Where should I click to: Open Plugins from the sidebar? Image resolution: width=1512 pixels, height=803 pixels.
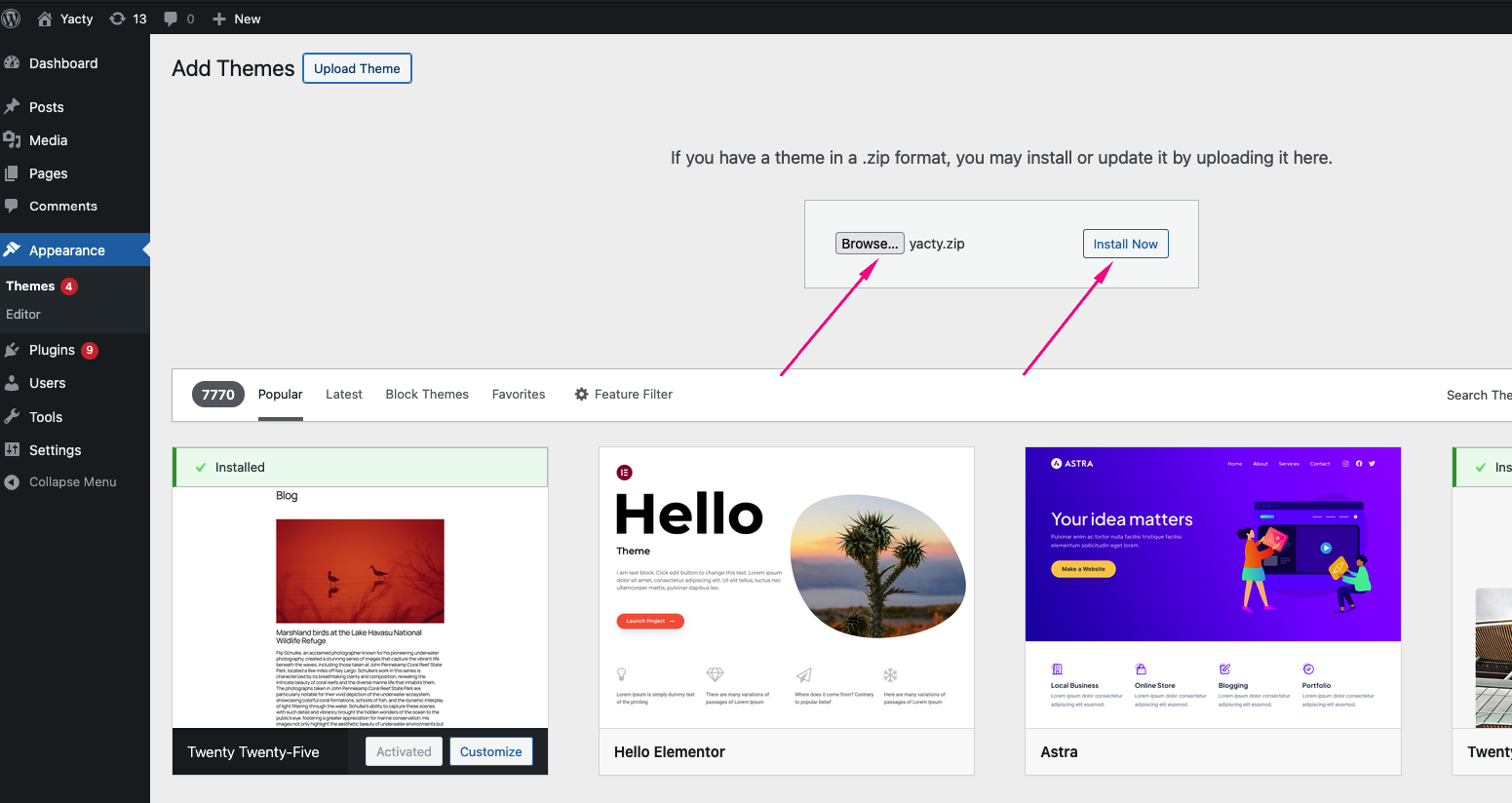(52, 350)
